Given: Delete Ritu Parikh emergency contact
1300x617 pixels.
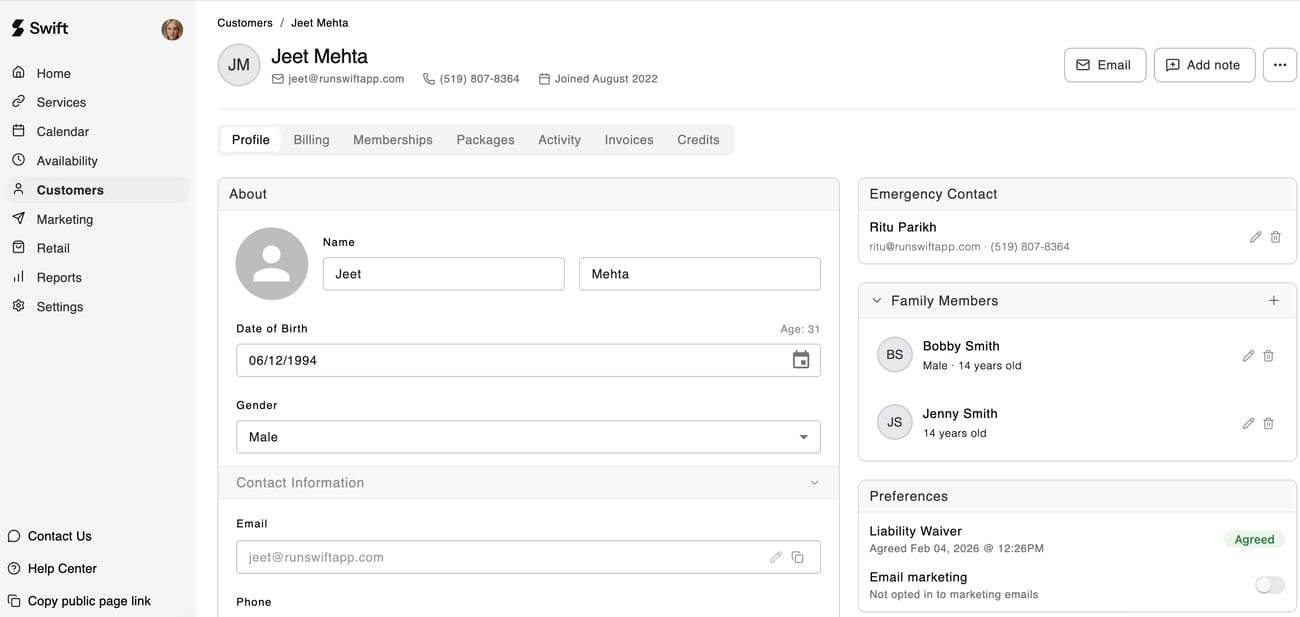Looking at the screenshot, I should [1275, 237].
